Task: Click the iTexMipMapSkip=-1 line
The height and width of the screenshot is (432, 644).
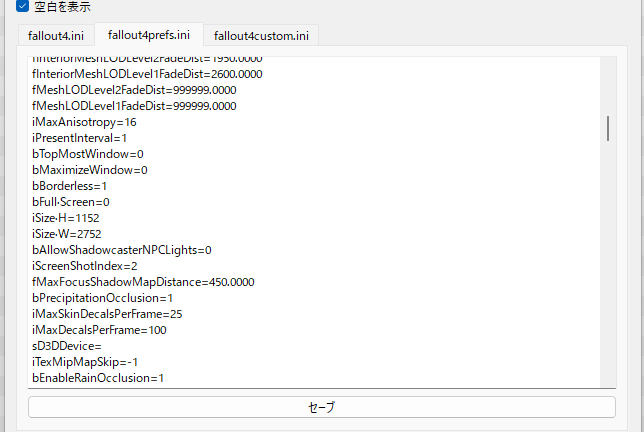Action: 85,362
